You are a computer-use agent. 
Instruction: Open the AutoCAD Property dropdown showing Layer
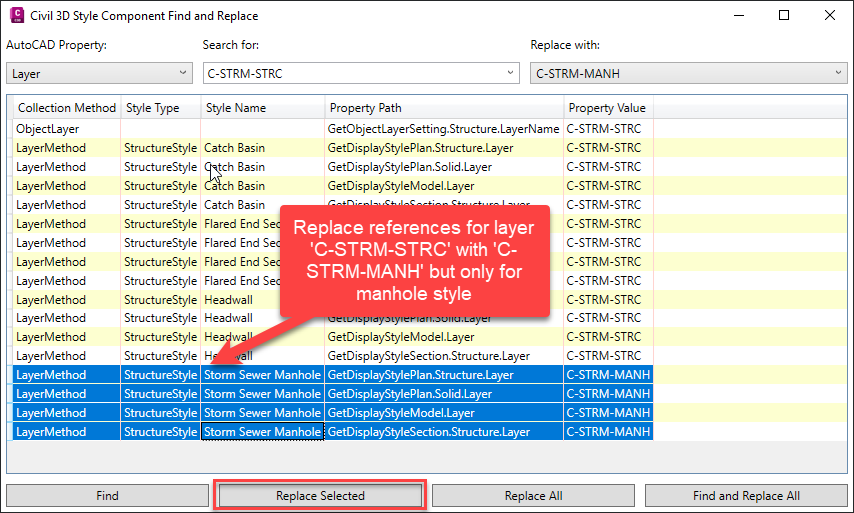(x=100, y=74)
